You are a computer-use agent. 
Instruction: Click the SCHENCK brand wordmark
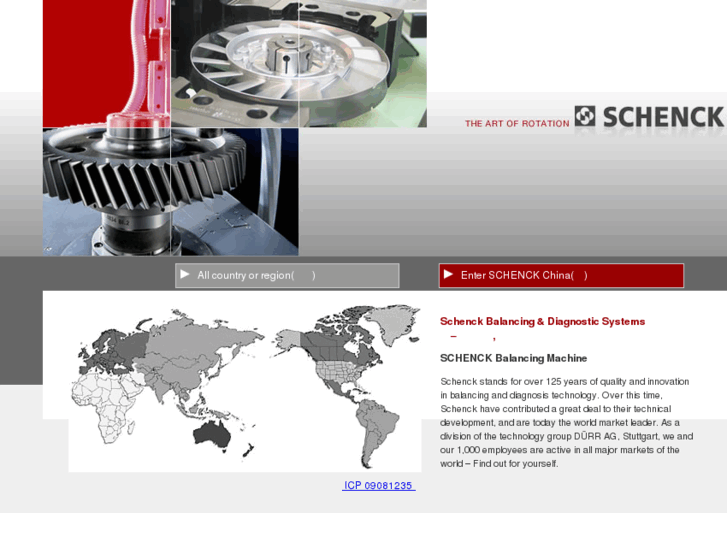pyautogui.click(x=663, y=116)
